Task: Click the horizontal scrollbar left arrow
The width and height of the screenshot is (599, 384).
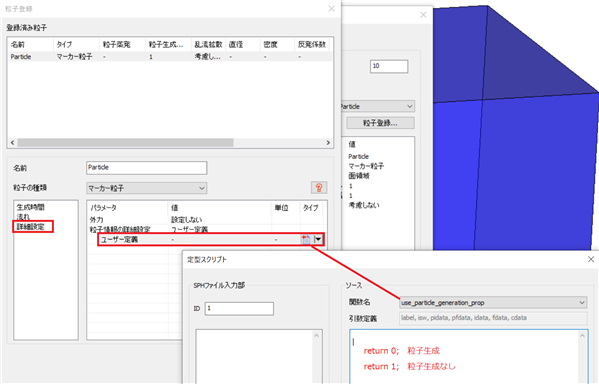Action: tap(12, 143)
